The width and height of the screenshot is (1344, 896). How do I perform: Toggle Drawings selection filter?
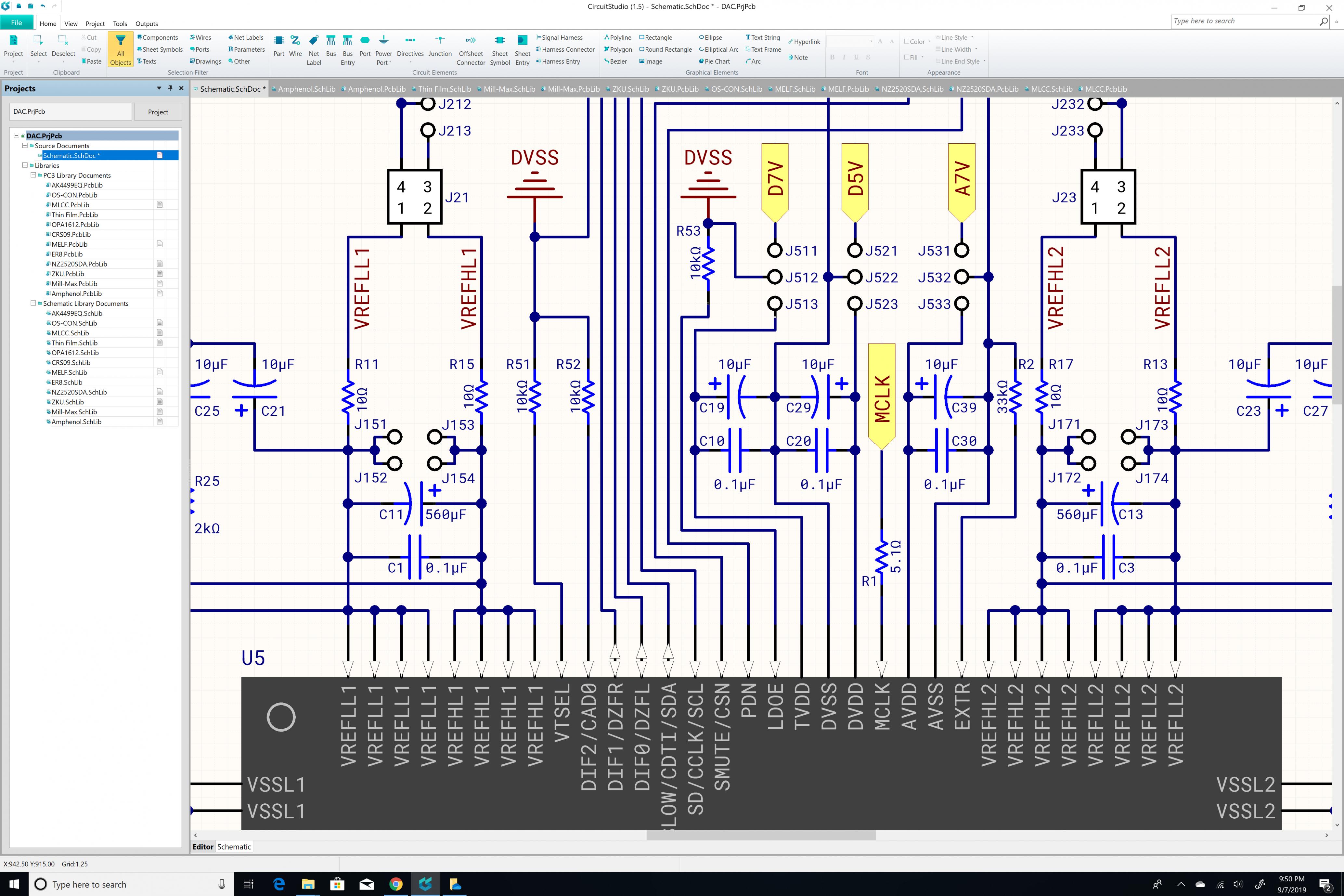coord(205,62)
